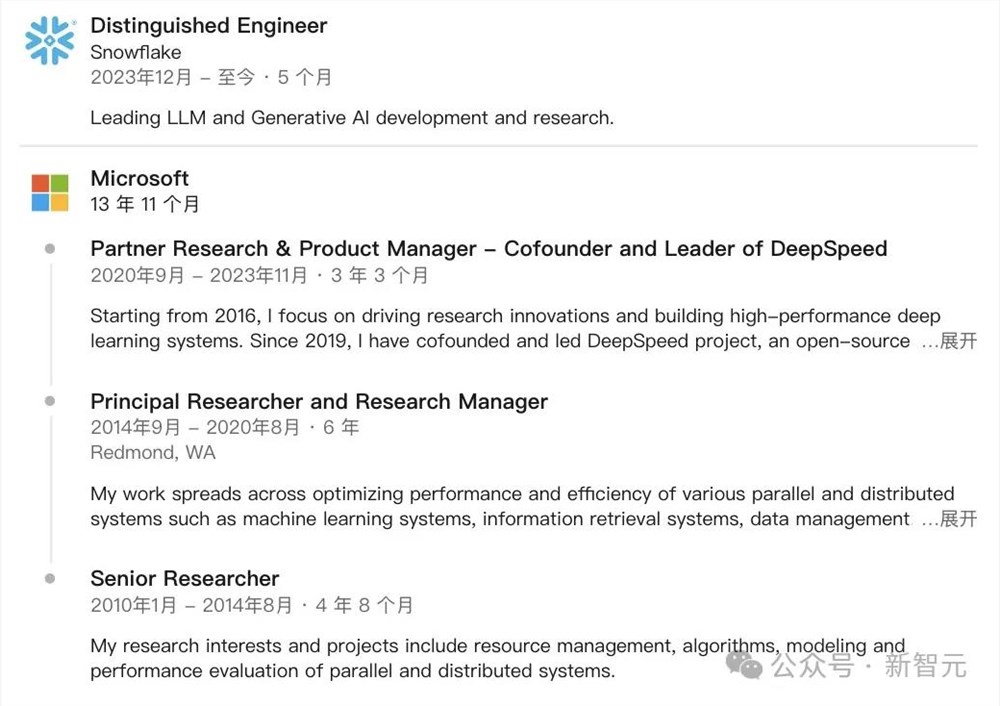Click the timeline dot beside Principal Researcher
Screen dimensions: 1000x706
click(50, 401)
